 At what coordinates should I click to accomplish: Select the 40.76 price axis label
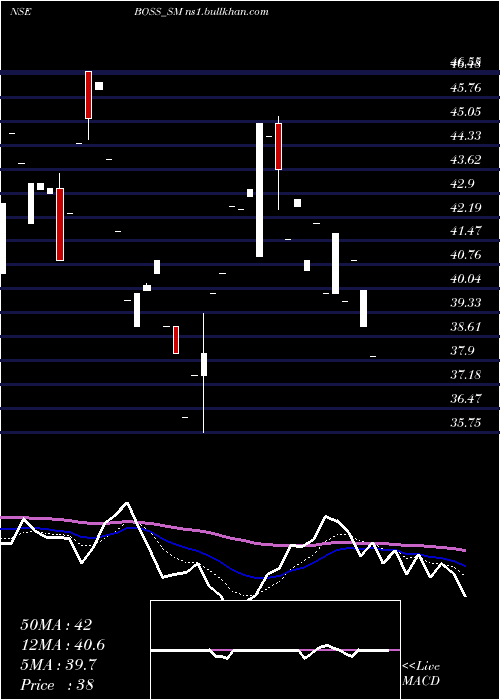pyautogui.click(x=466, y=255)
